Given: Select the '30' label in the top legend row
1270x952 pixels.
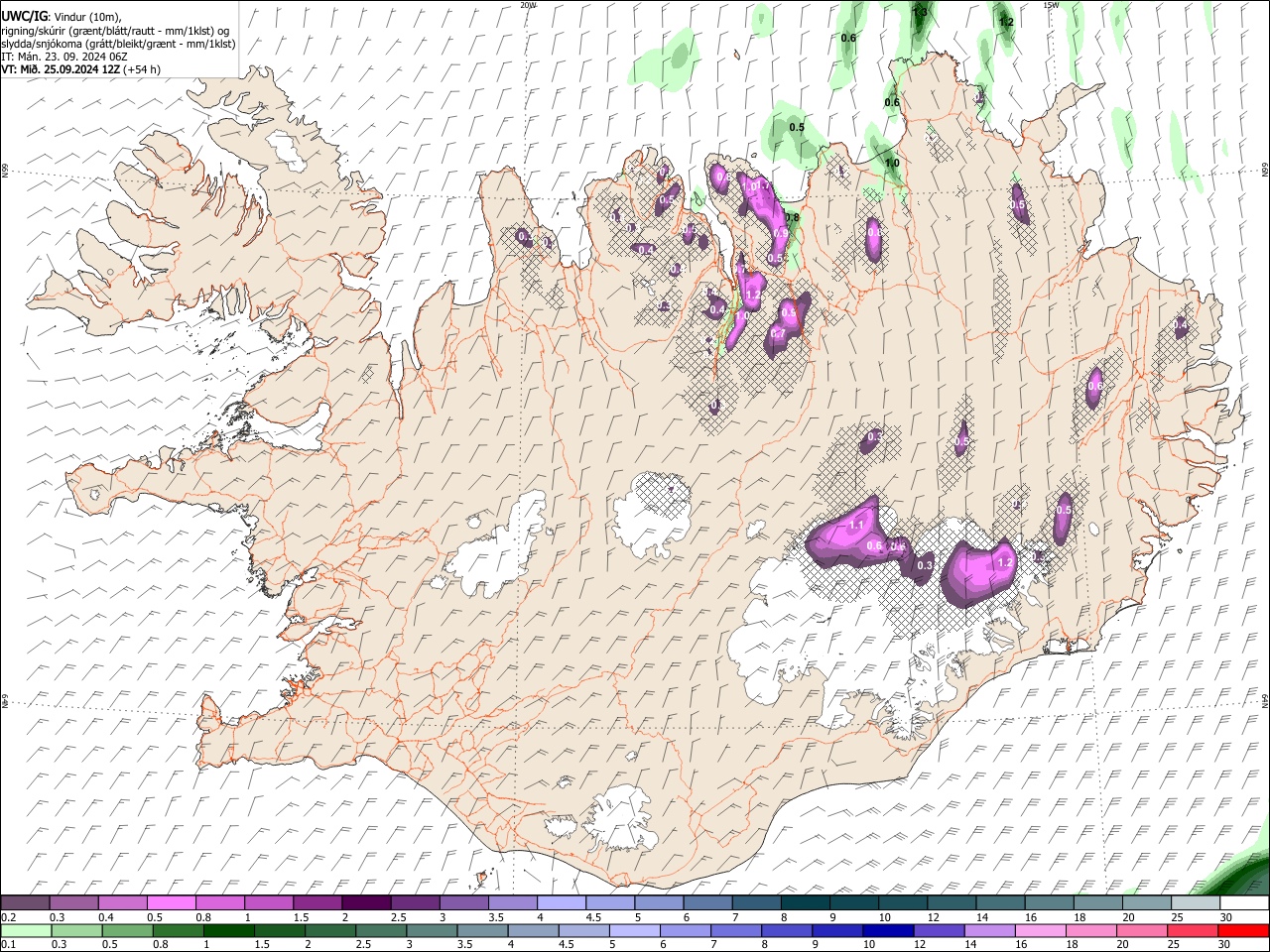Looking at the screenshot, I should (1225, 917).
